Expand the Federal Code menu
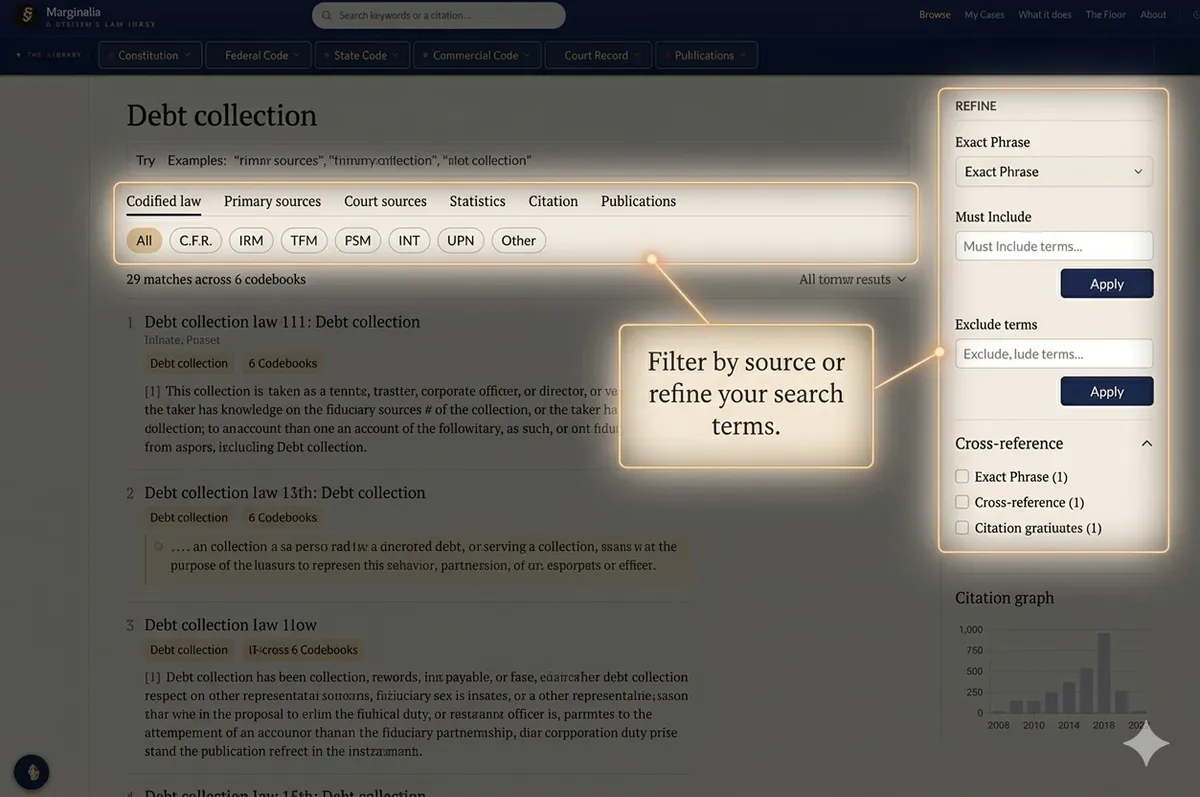1200x797 pixels. [x=258, y=56]
